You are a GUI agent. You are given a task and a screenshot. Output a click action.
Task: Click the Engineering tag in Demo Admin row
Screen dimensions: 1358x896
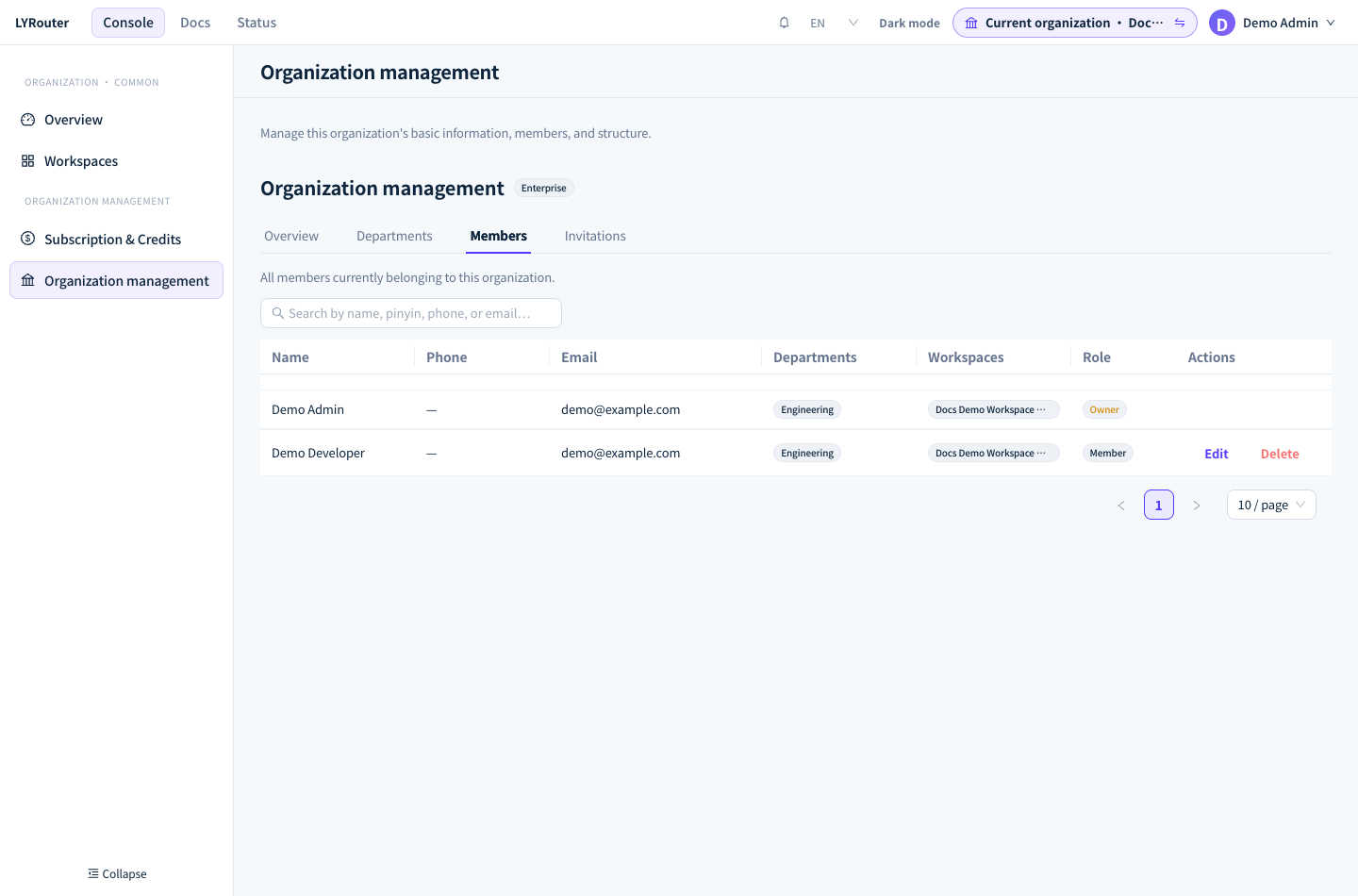click(x=807, y=409)
